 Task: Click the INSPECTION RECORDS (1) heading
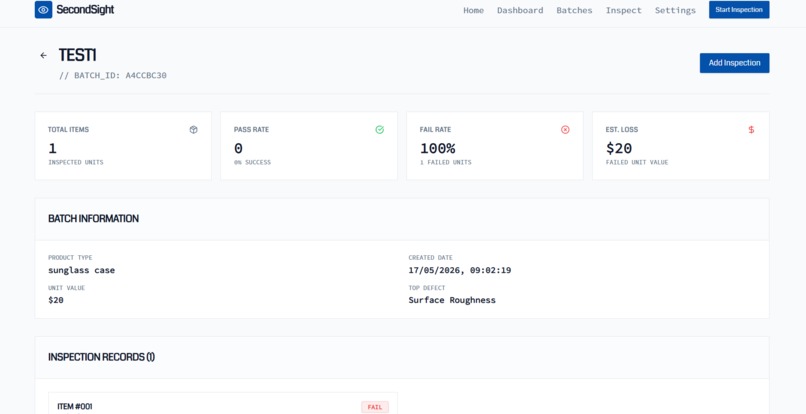pyautogui.click(x=101, y=357)
